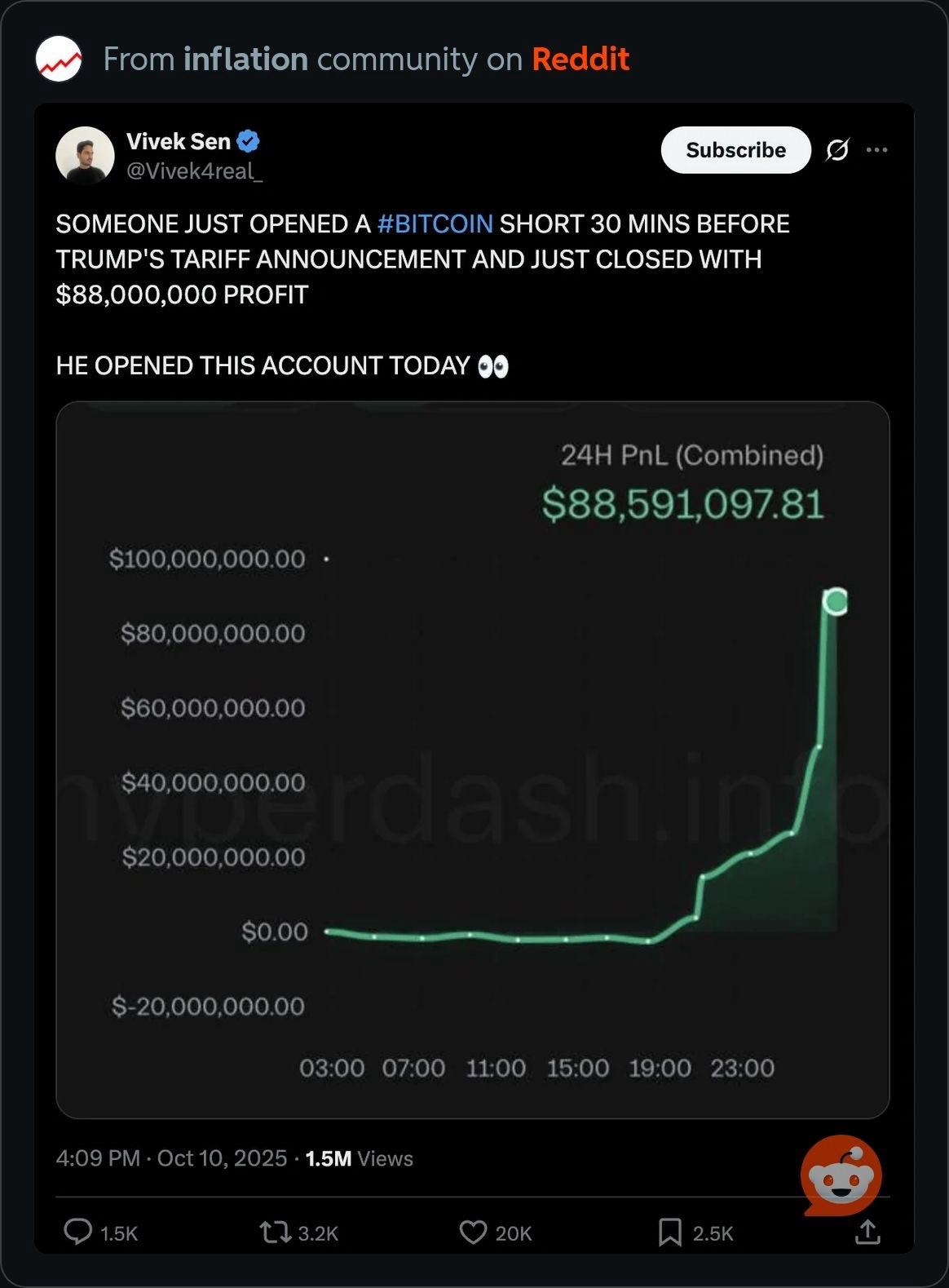The image size is (949, 1288).
Task: Click the 4:09 PM Oct 10, 2025 timestamp
Action: click(x=171, y=1158)
